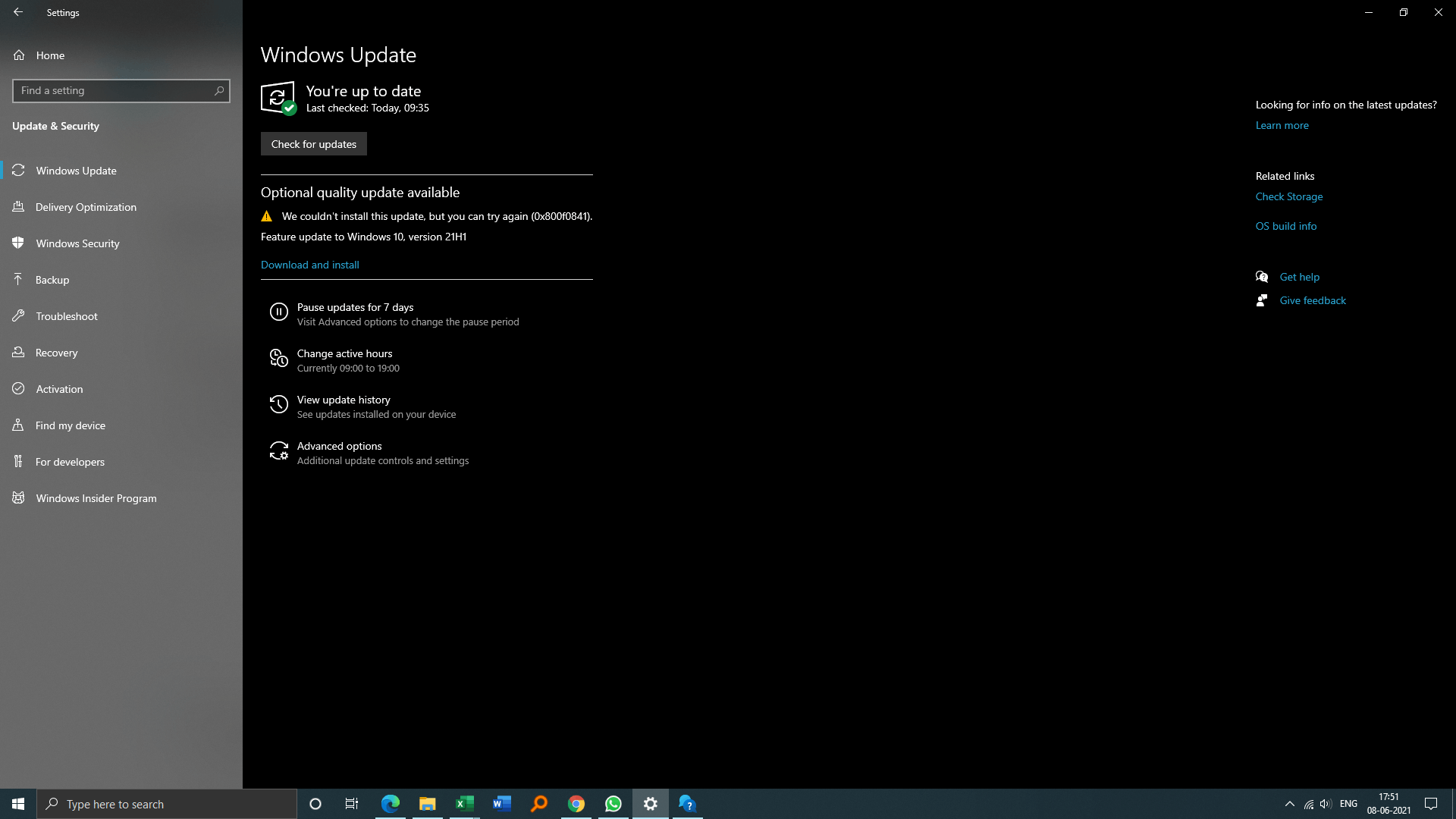Viewport: 1456px width, 819px height.
Task: Click the back arrow in Settings
Action: point(18,12)
